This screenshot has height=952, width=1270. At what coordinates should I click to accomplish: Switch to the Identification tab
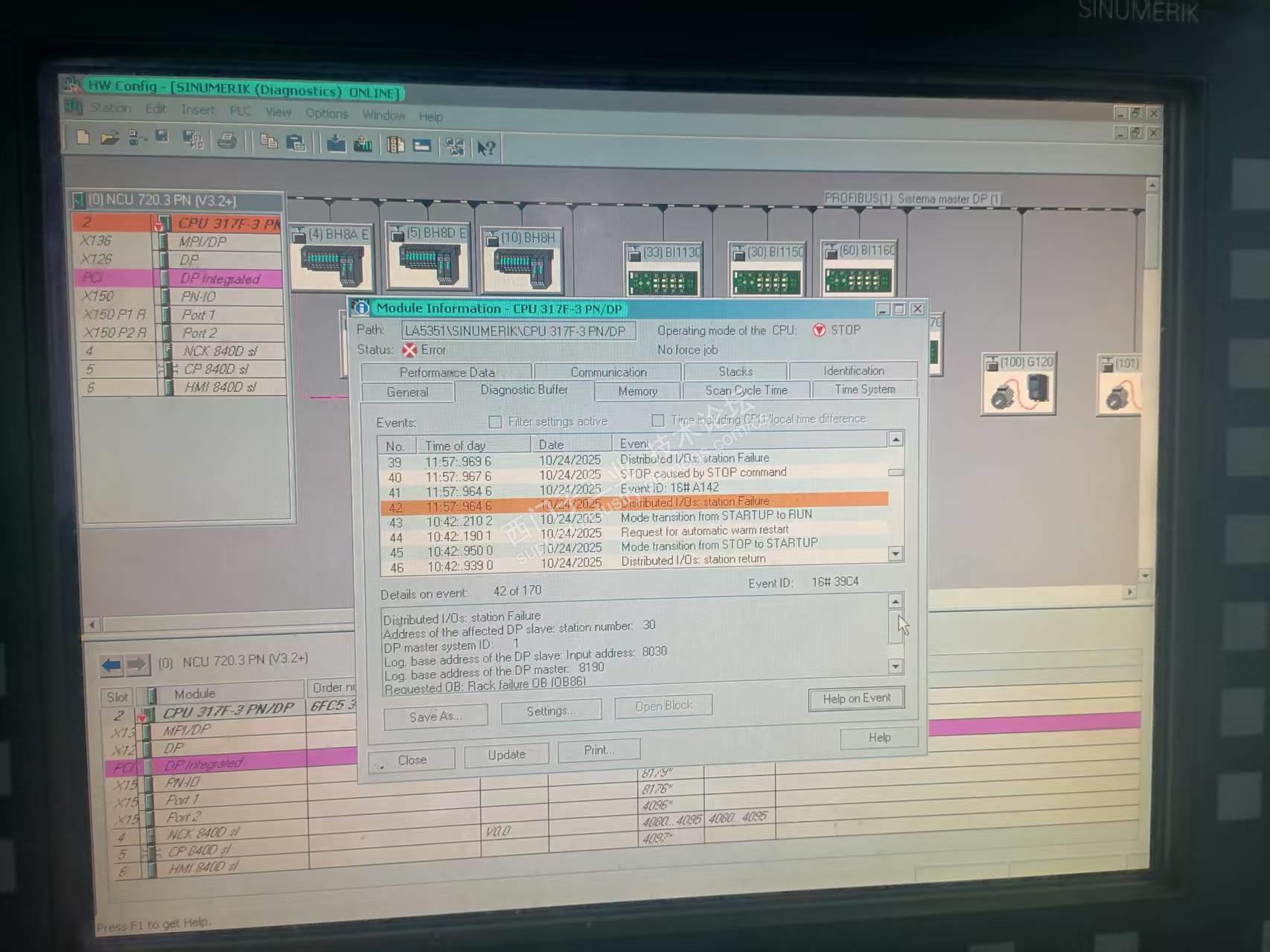click(x=853, y=370)
